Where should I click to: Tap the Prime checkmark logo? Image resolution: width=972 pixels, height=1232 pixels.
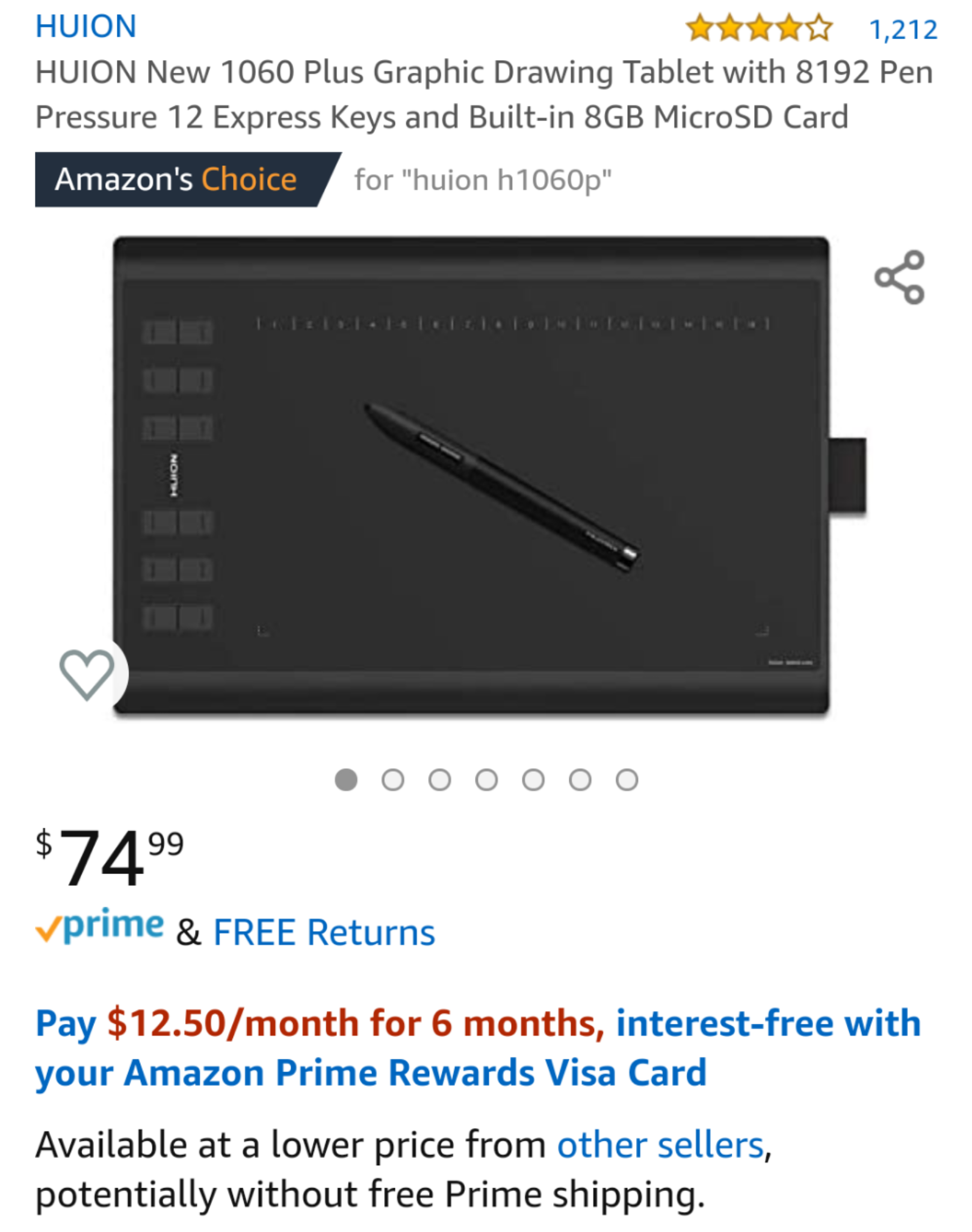coord(100,926)
